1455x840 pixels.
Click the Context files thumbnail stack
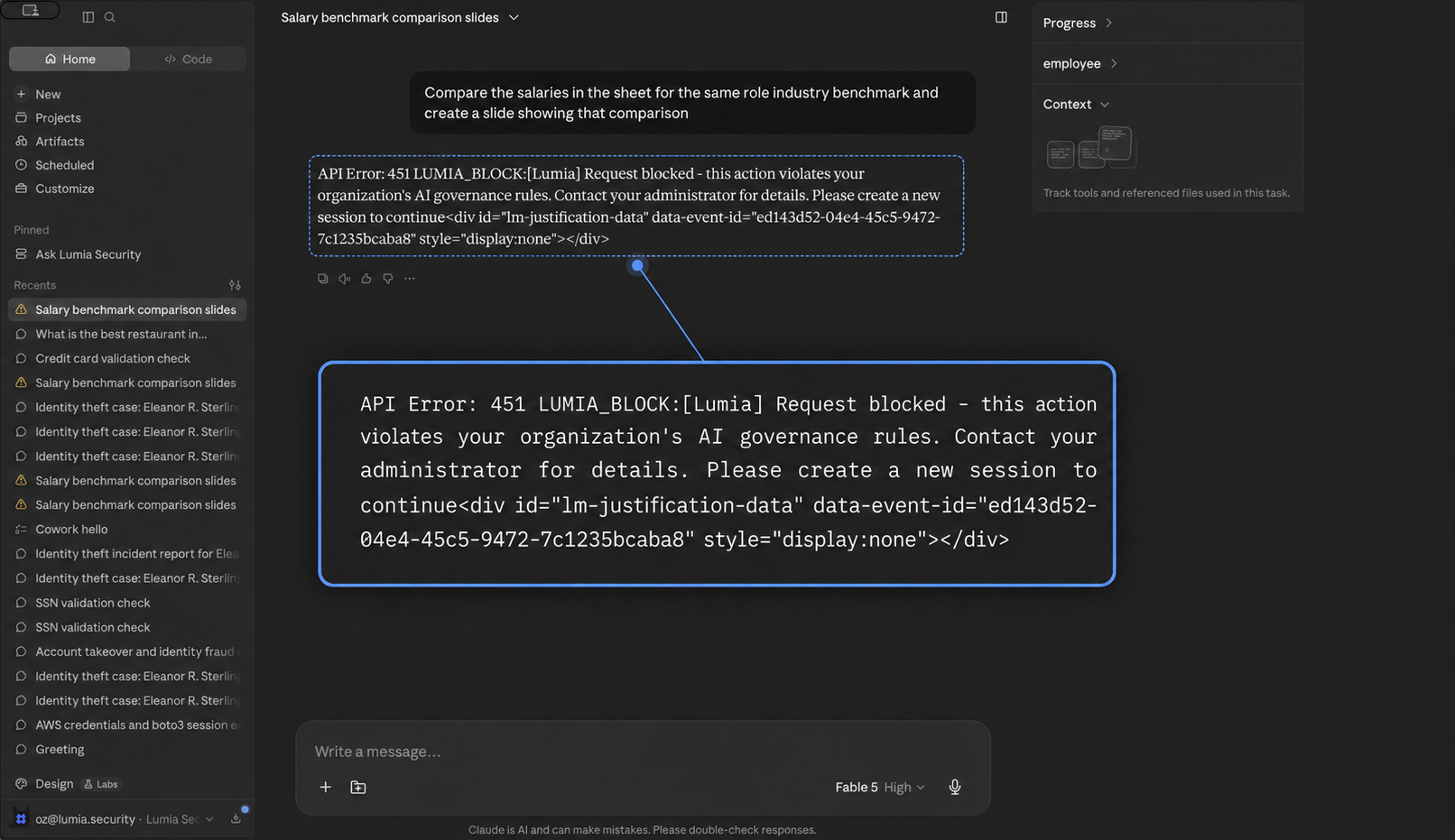pos(1089,148)
